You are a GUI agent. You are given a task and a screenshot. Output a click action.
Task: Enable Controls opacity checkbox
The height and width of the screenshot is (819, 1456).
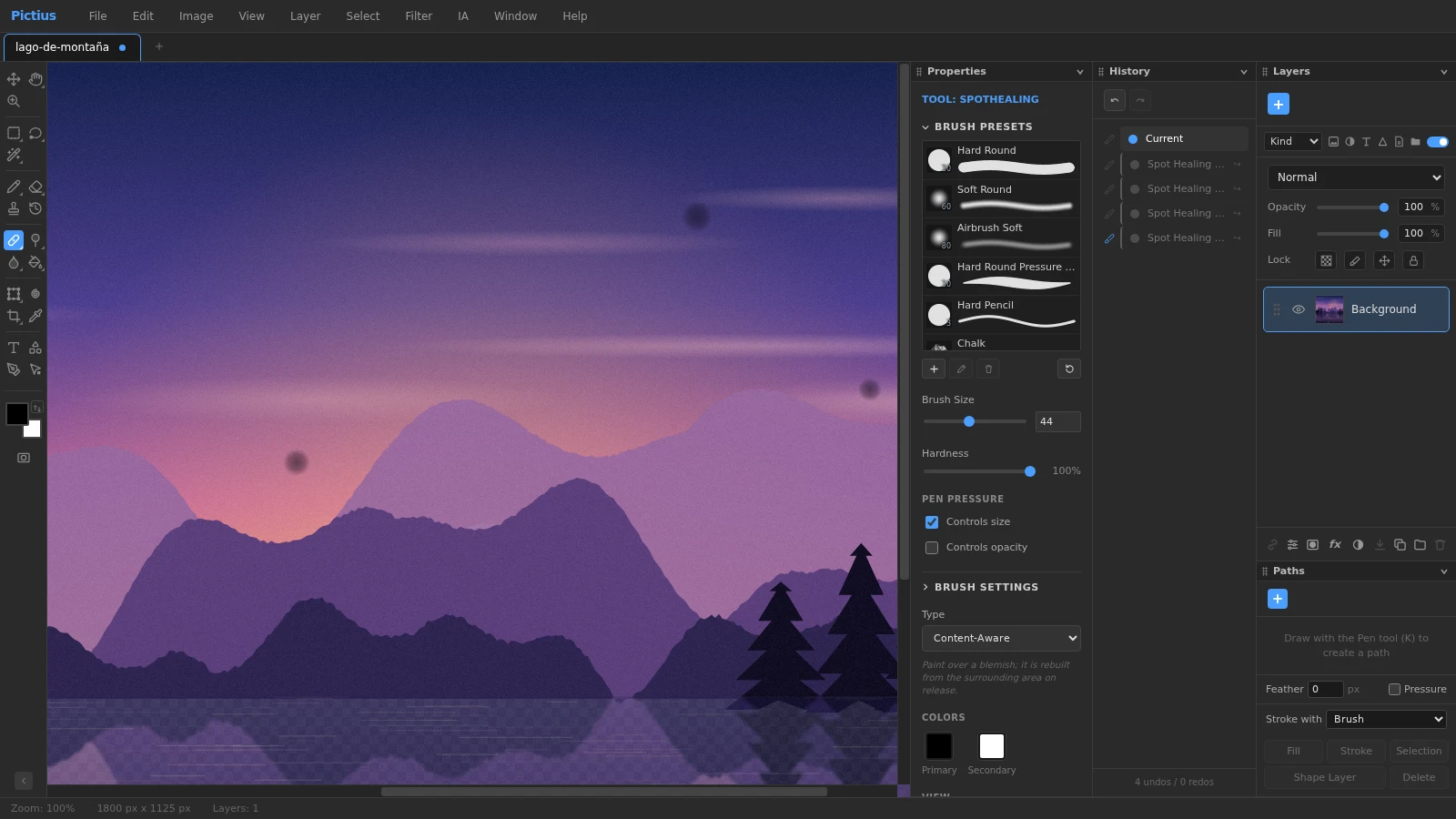932,548
